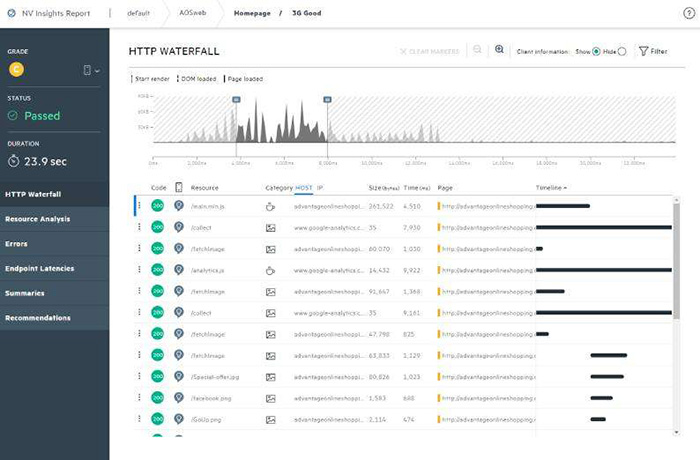Click the timeline bar of /main.min.js

(562, 206)
